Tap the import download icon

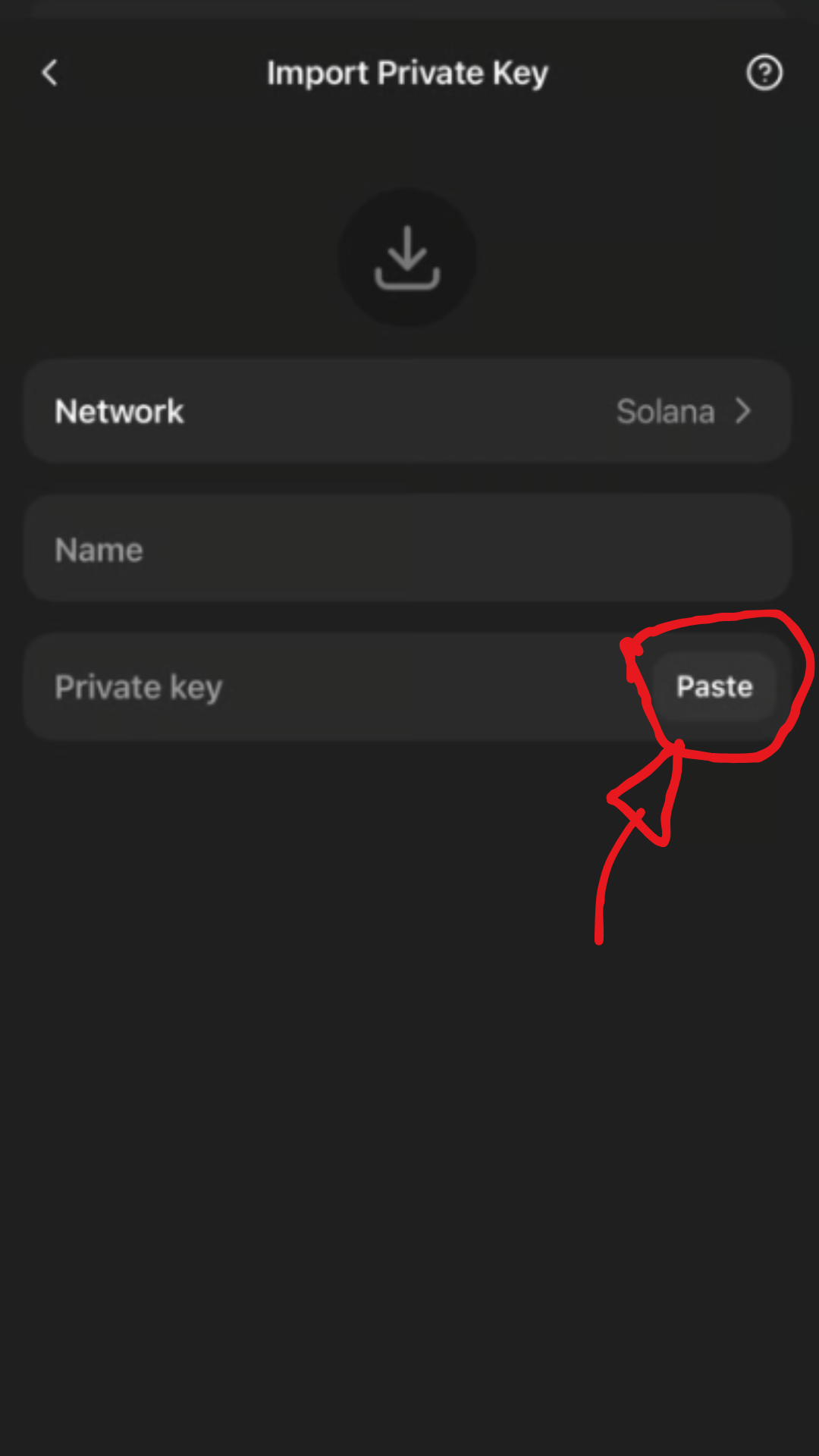tap(407, 258)
